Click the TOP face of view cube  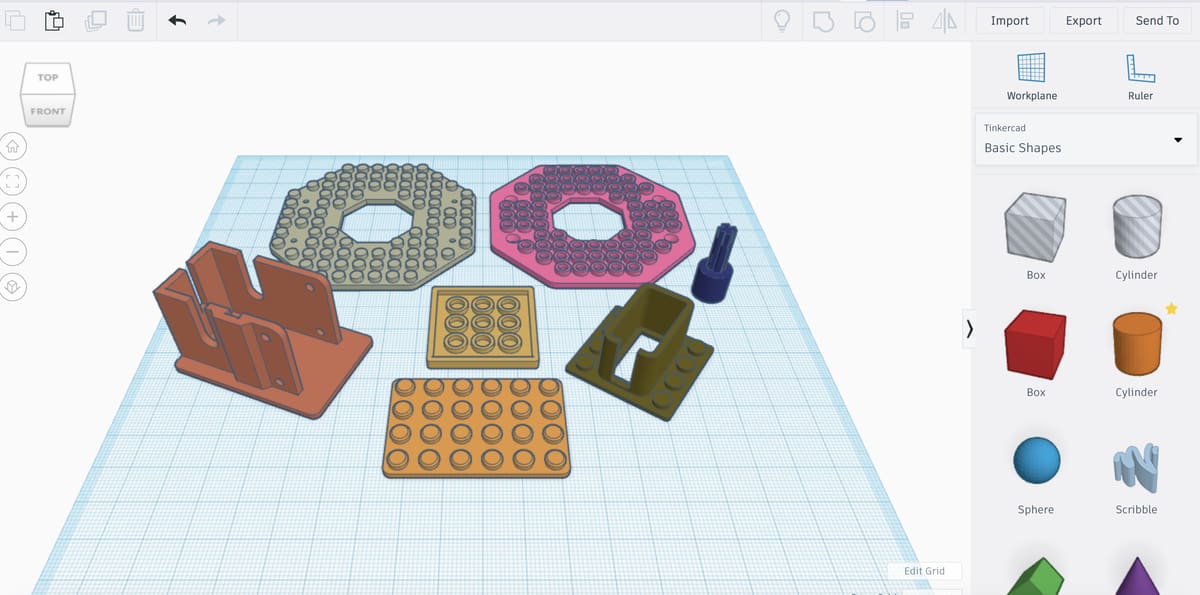tap(47, 78)
